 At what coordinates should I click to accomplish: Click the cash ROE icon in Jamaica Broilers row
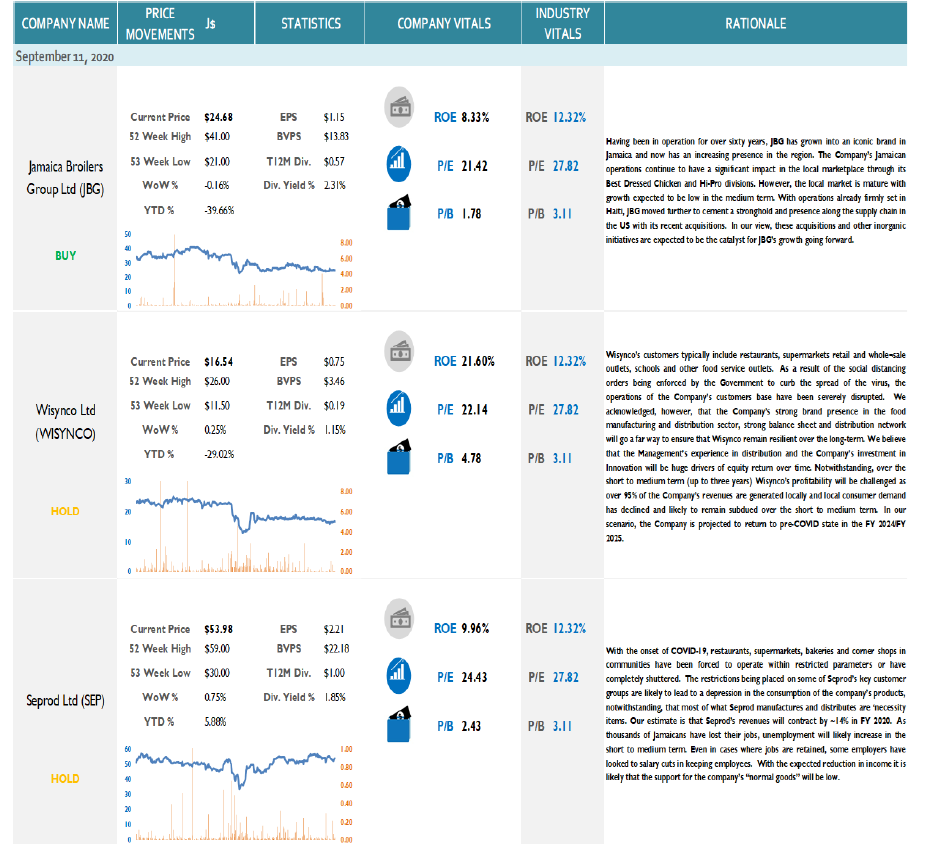click(399, 108)
